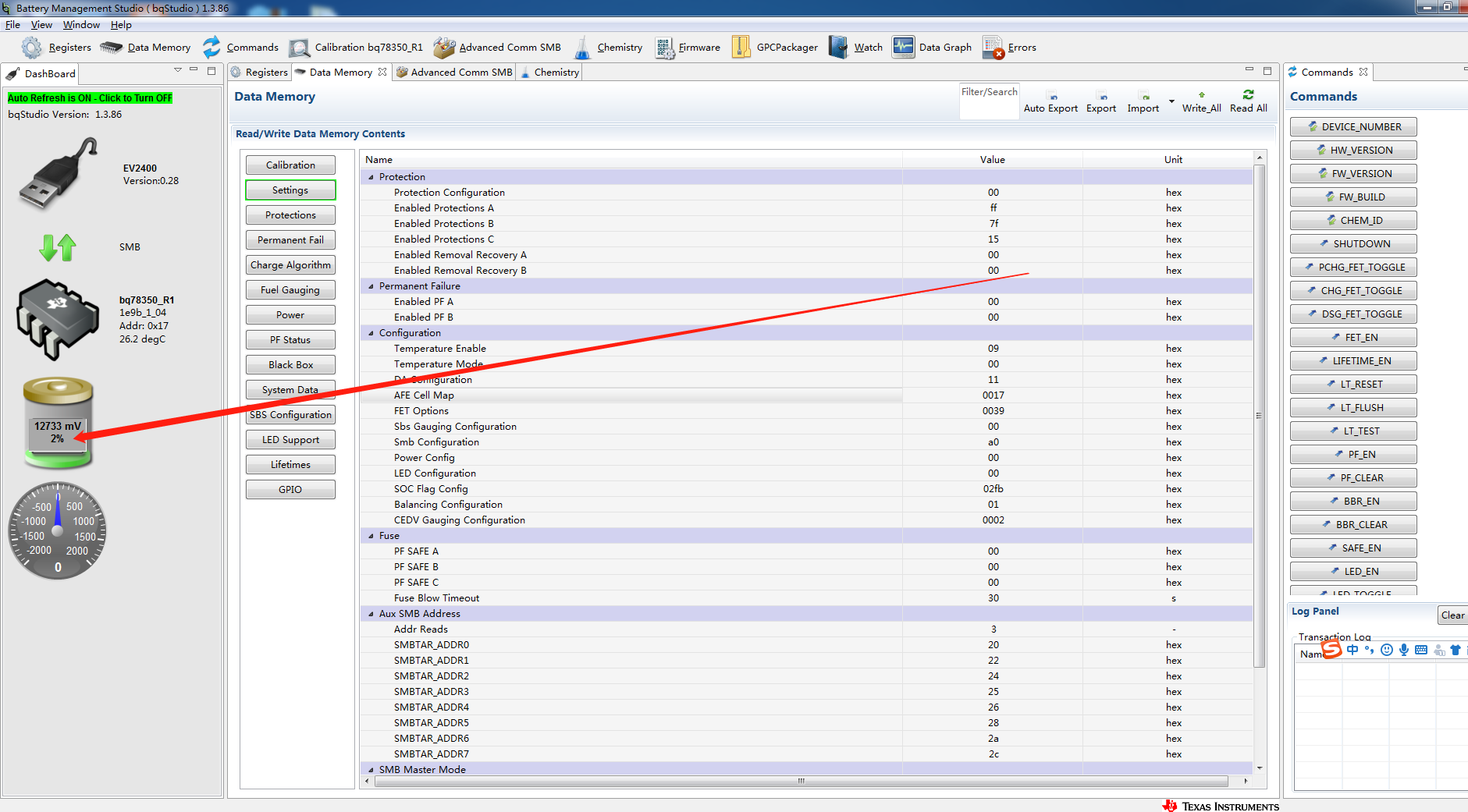Send the PF_CLEAR command

tap(1353, 478)
